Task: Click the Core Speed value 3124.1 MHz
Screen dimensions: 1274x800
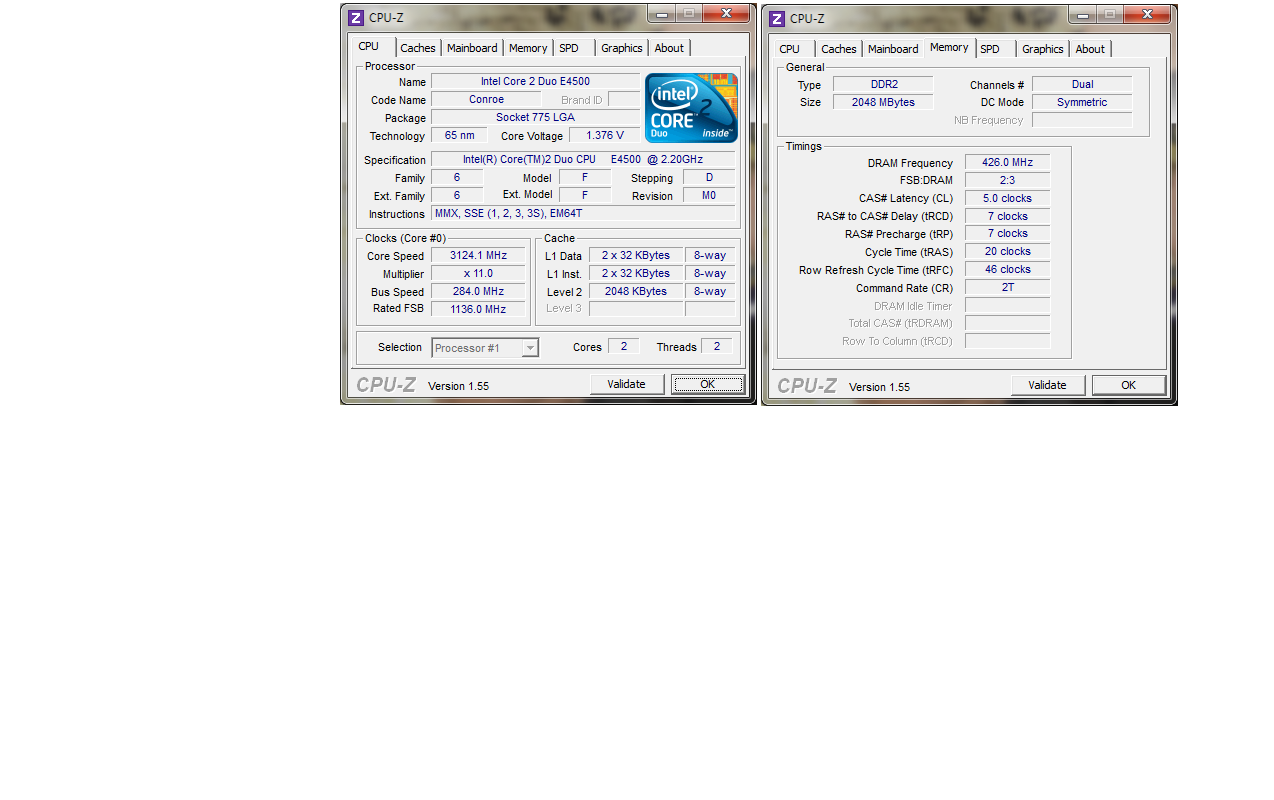Action: (x=478, y=256)
